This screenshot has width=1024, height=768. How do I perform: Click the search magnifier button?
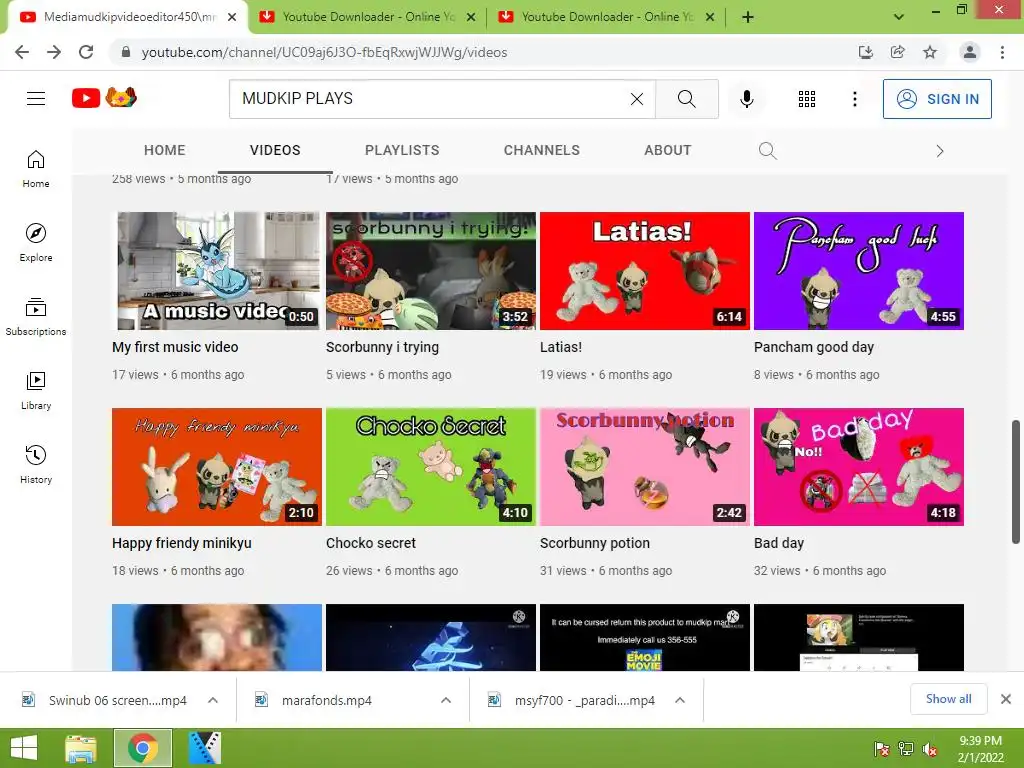click(x=686, y=99)
